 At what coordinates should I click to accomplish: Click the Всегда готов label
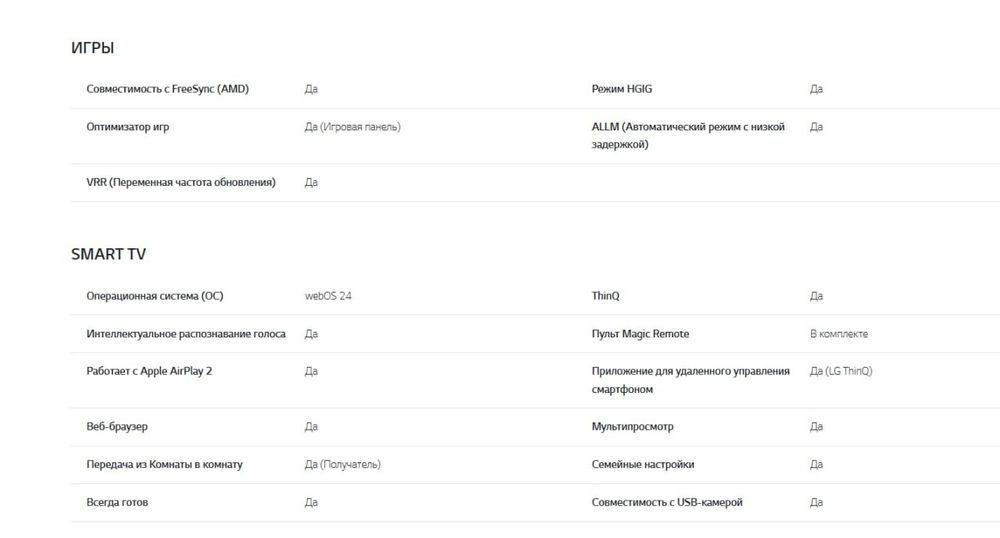pyautogui.click(x=117, y=502)
